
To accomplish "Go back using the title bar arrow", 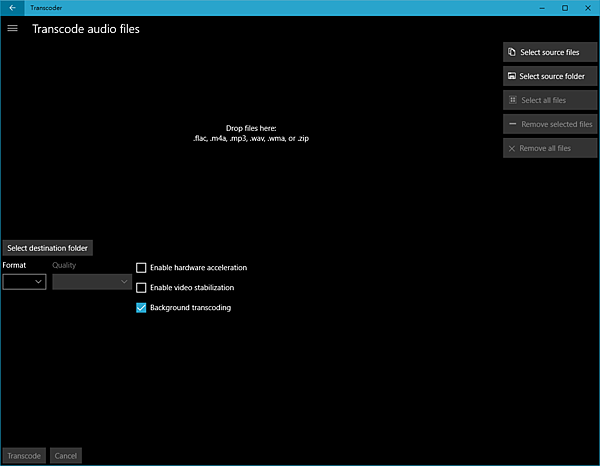I will pos(12,8).
